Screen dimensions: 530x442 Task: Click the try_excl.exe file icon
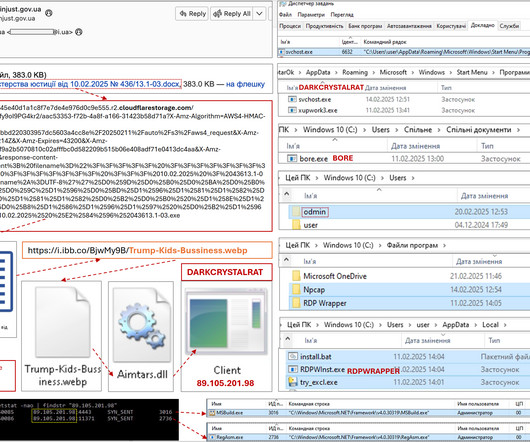tap(292, 382)
